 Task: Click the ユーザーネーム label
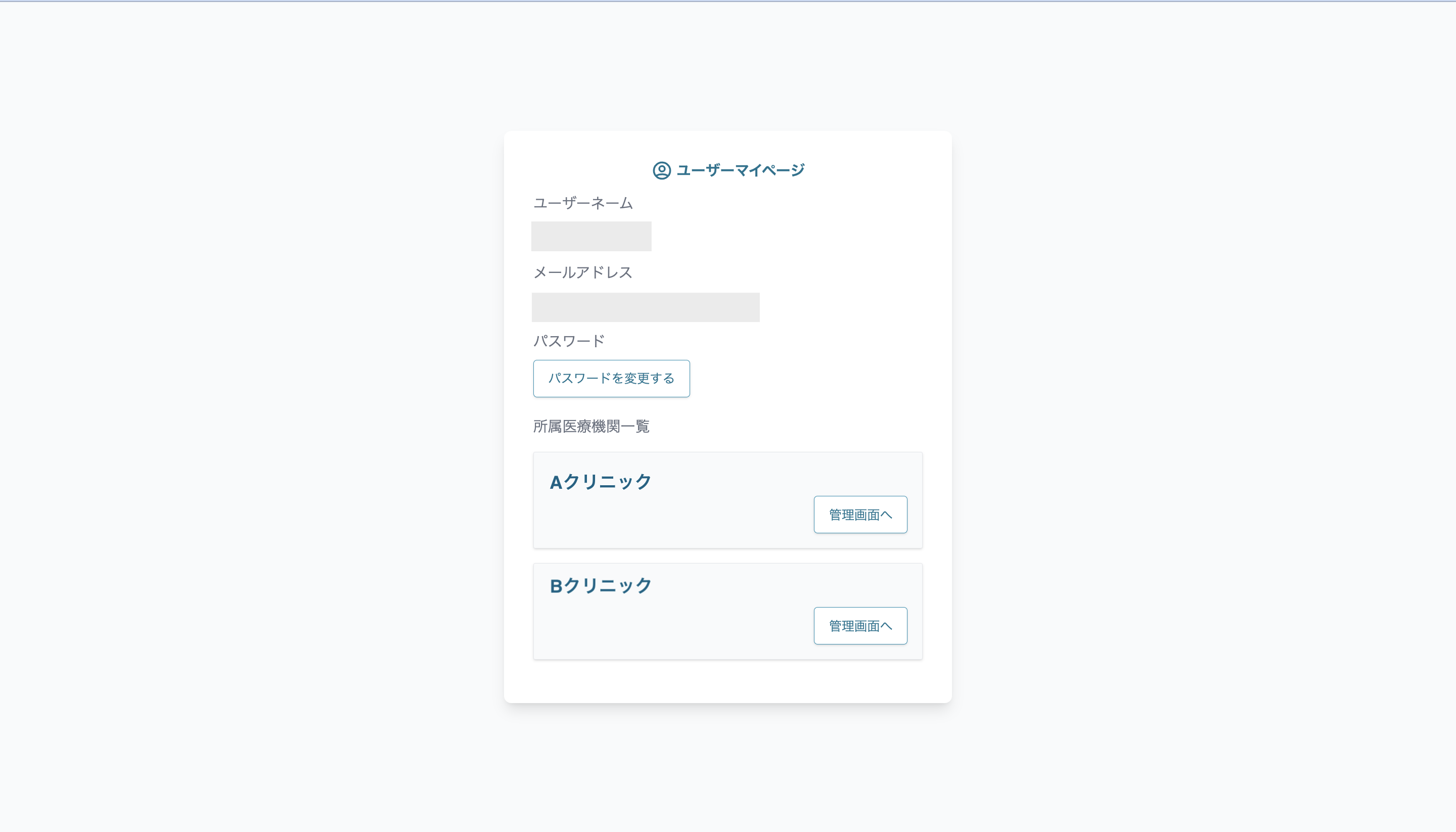pos(583,203)
